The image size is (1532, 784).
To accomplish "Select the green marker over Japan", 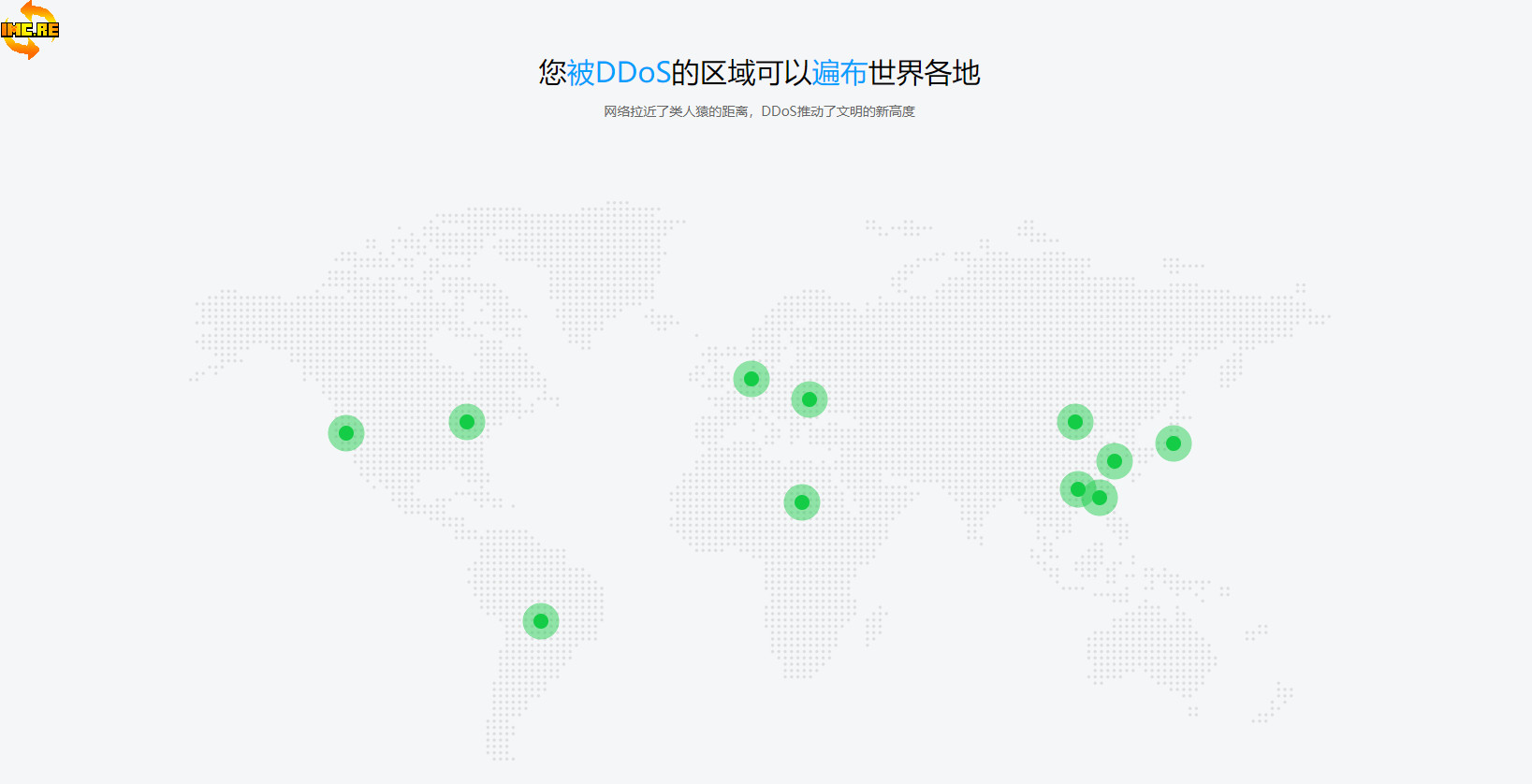I will [x=1174, y=443].
